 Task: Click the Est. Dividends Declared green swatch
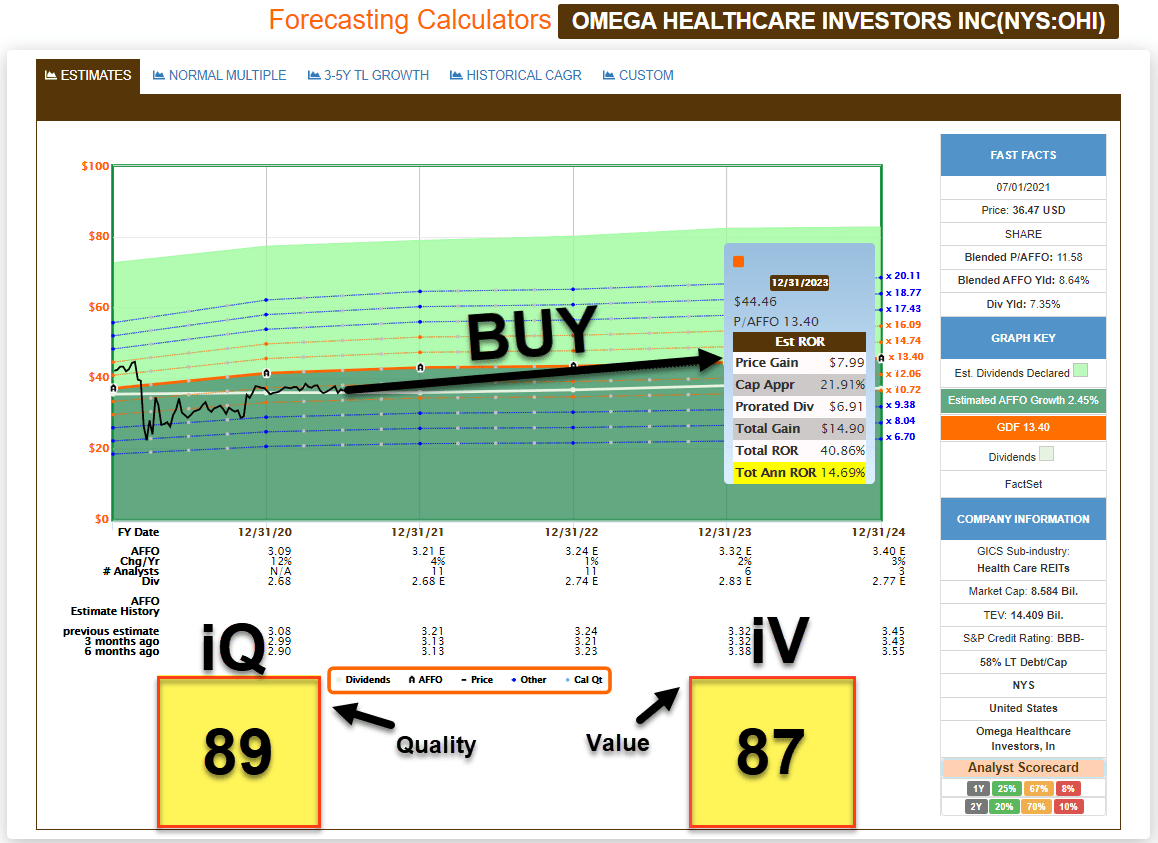click(x=1080, y=370)
